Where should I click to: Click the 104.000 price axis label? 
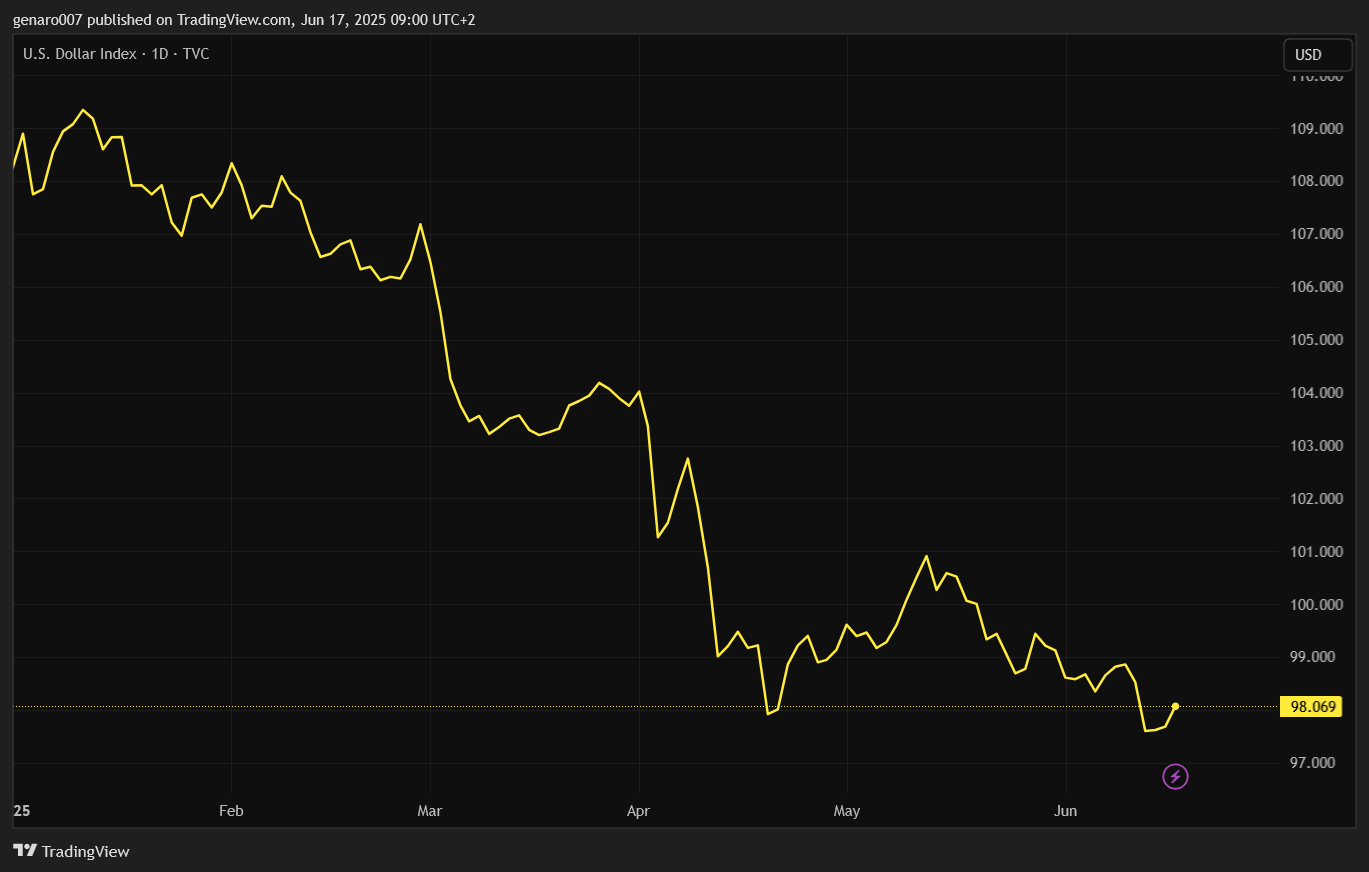[1316, 393]
